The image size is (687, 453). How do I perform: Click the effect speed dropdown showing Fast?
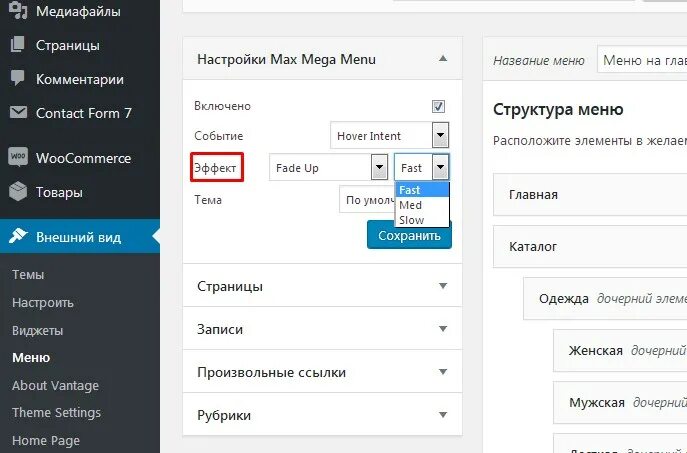(x=422, y=167)
